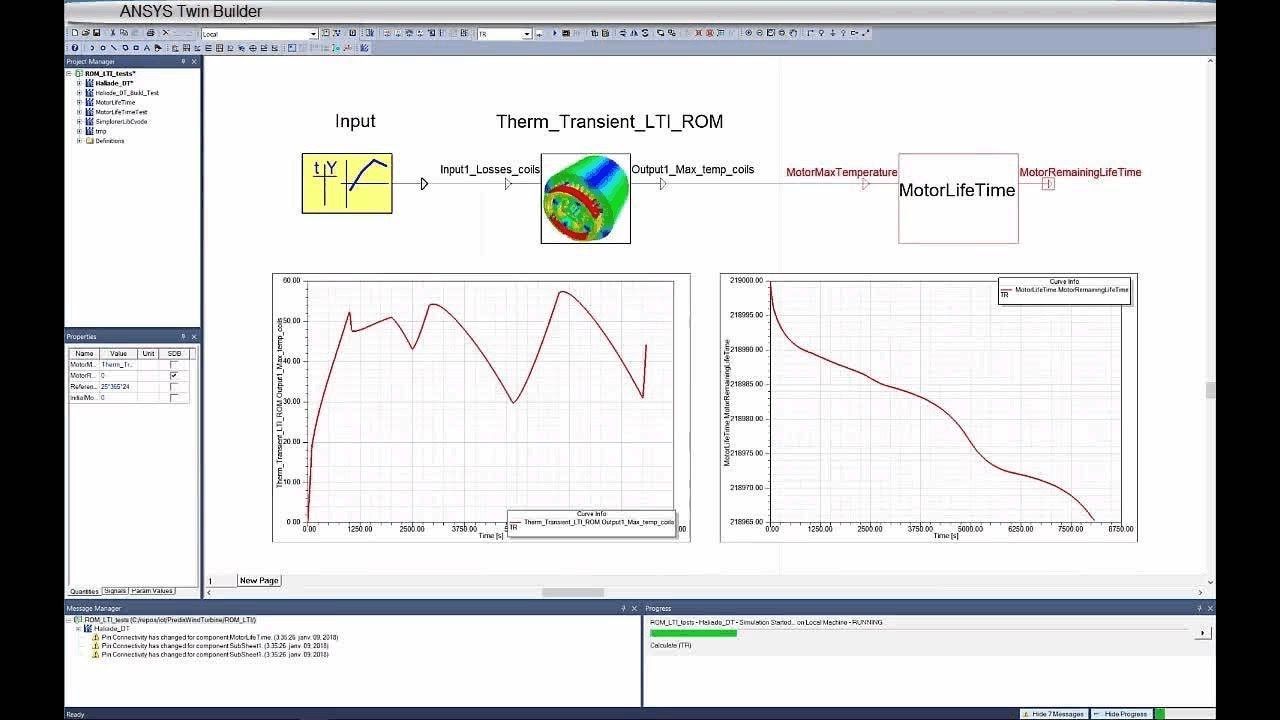
Task: Select the New Page sheet tab
Action: pos(259,580)
